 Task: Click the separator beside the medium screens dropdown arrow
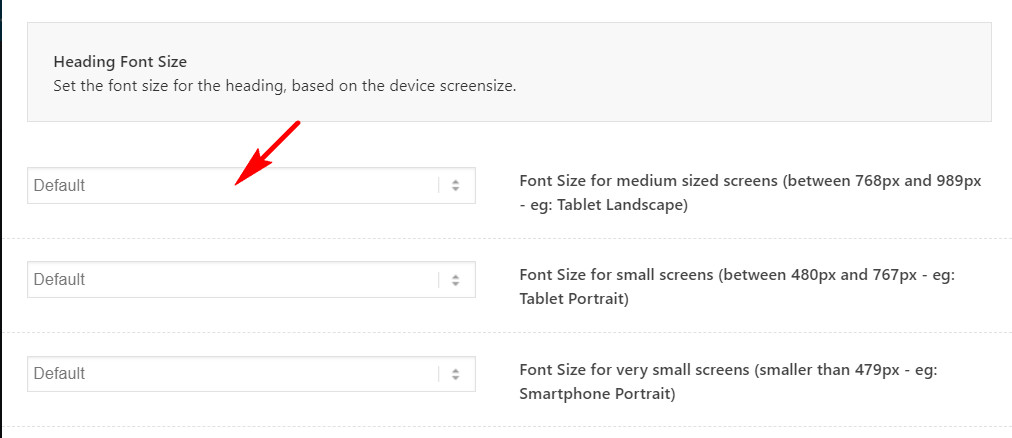[439, 186]
